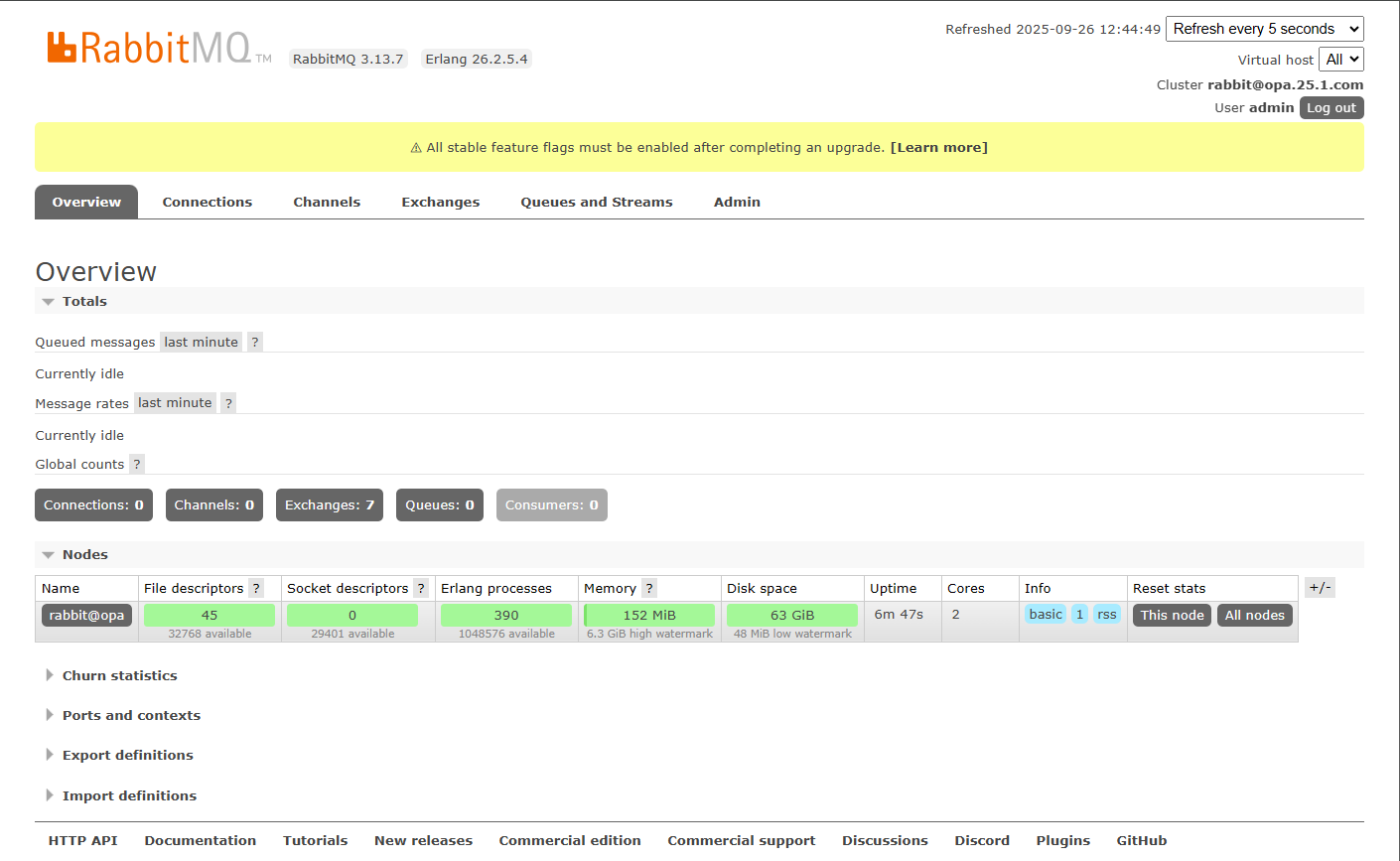
Task: Click the basic info badge on rabbit@opa
Action: pos(1045,614)
